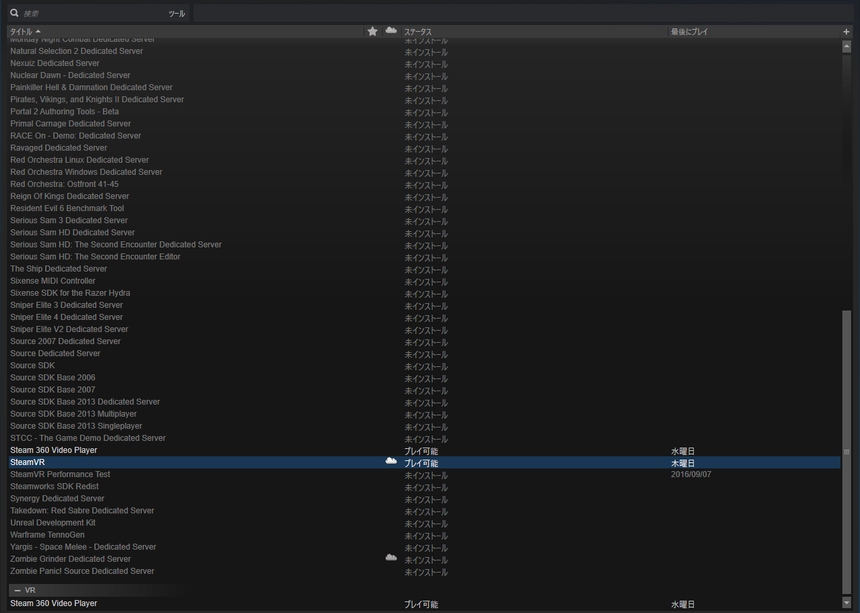Select Primal Carnage Dedicated Server
Viewport: 860px width, 613px height.
point(70,123)
